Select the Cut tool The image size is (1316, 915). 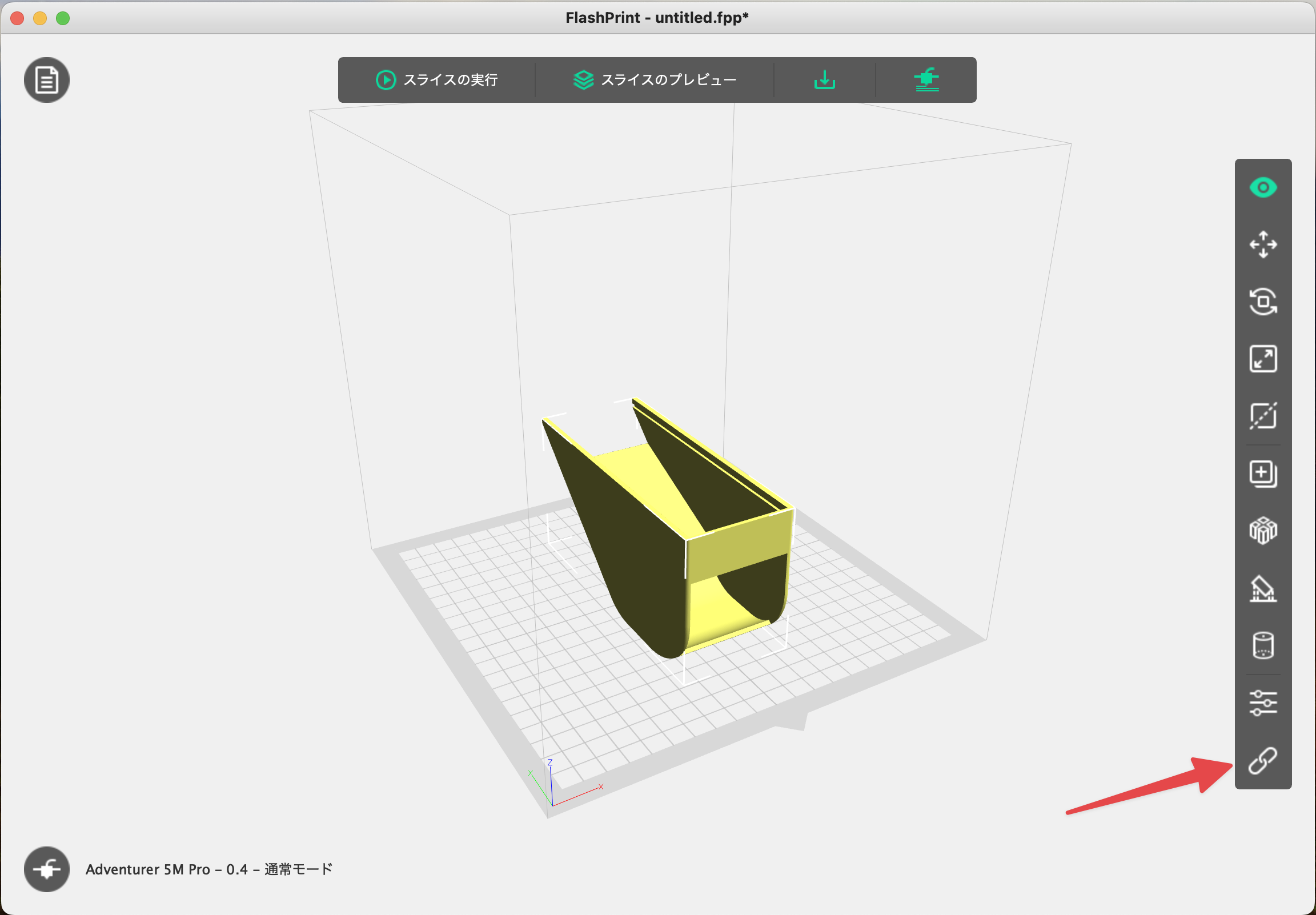(x=1263, y=416)
